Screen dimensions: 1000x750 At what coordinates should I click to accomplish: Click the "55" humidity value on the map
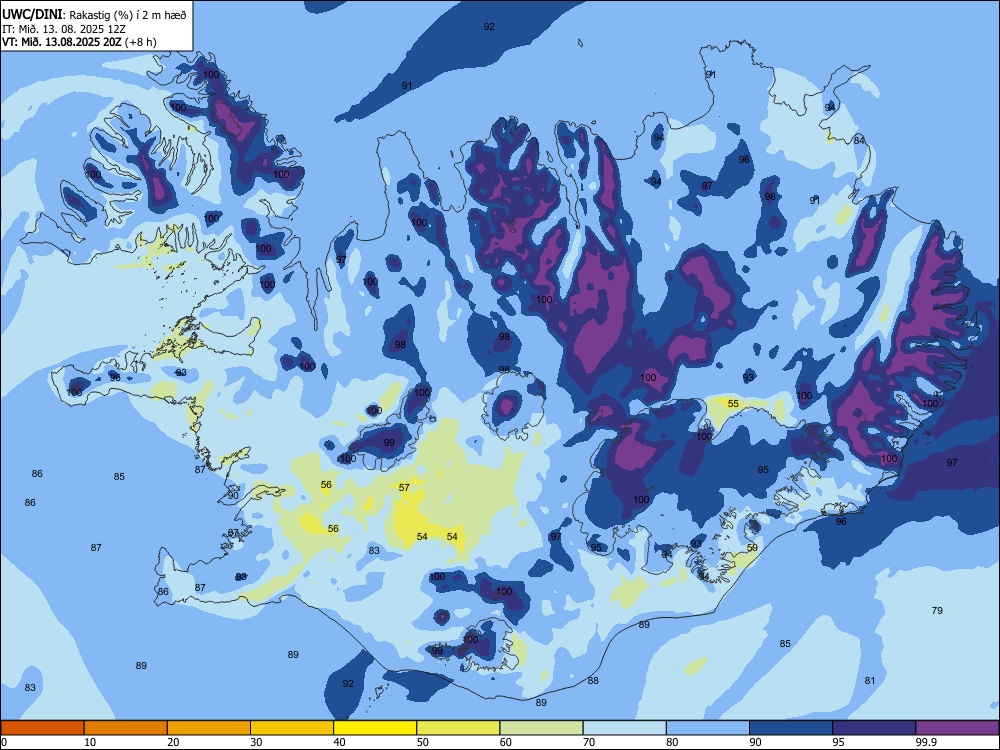(733, 404)
